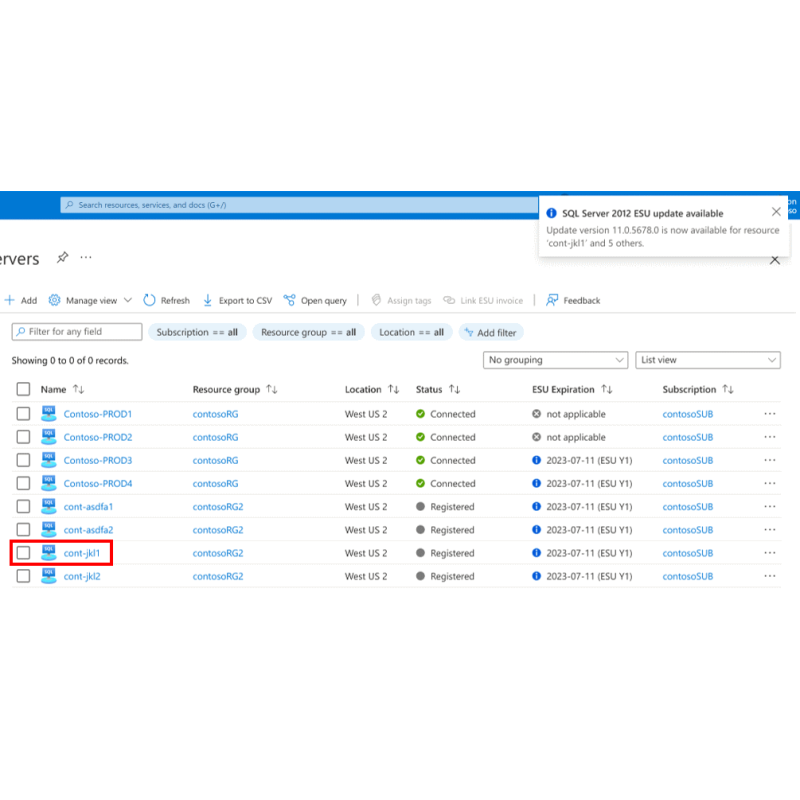This screenshot has width=800, height=800.
Task: Sort by the Subscription column arrows
Action: [x=728, y=389]
